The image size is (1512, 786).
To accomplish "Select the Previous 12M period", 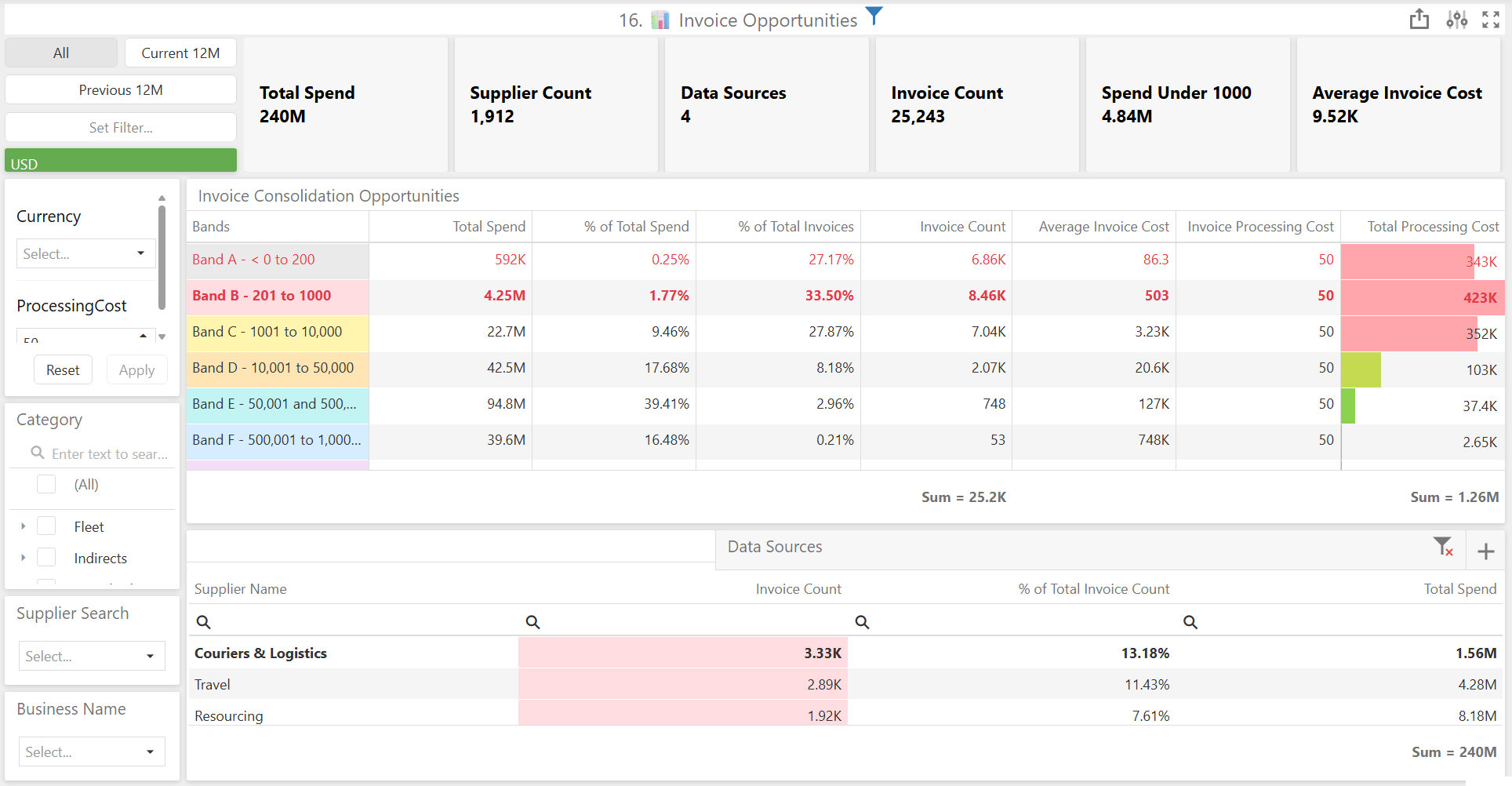I will (121, 89).
